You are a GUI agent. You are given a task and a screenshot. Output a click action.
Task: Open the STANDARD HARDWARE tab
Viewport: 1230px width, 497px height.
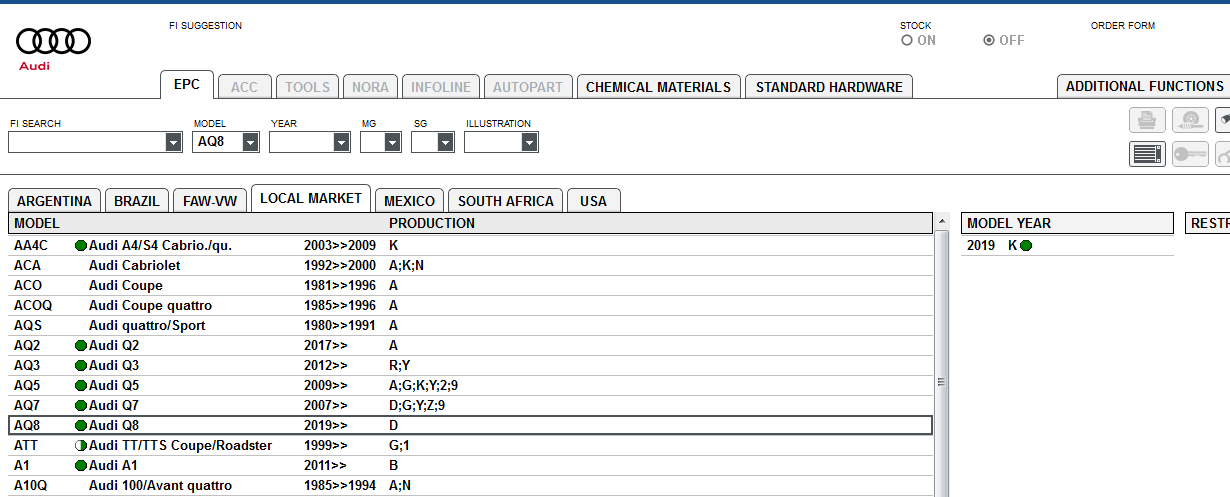(829, 87)
